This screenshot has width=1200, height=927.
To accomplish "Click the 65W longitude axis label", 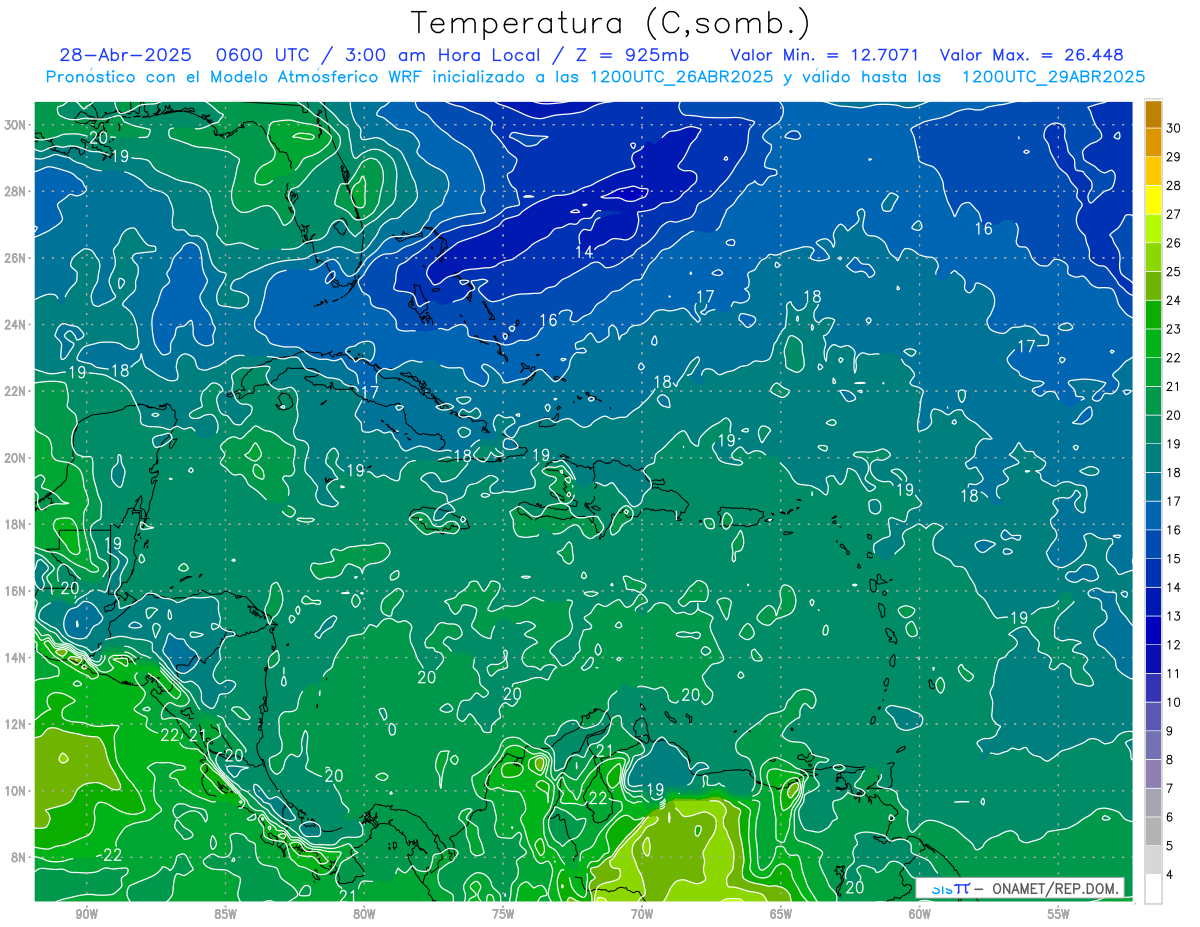I will [781, 914].
